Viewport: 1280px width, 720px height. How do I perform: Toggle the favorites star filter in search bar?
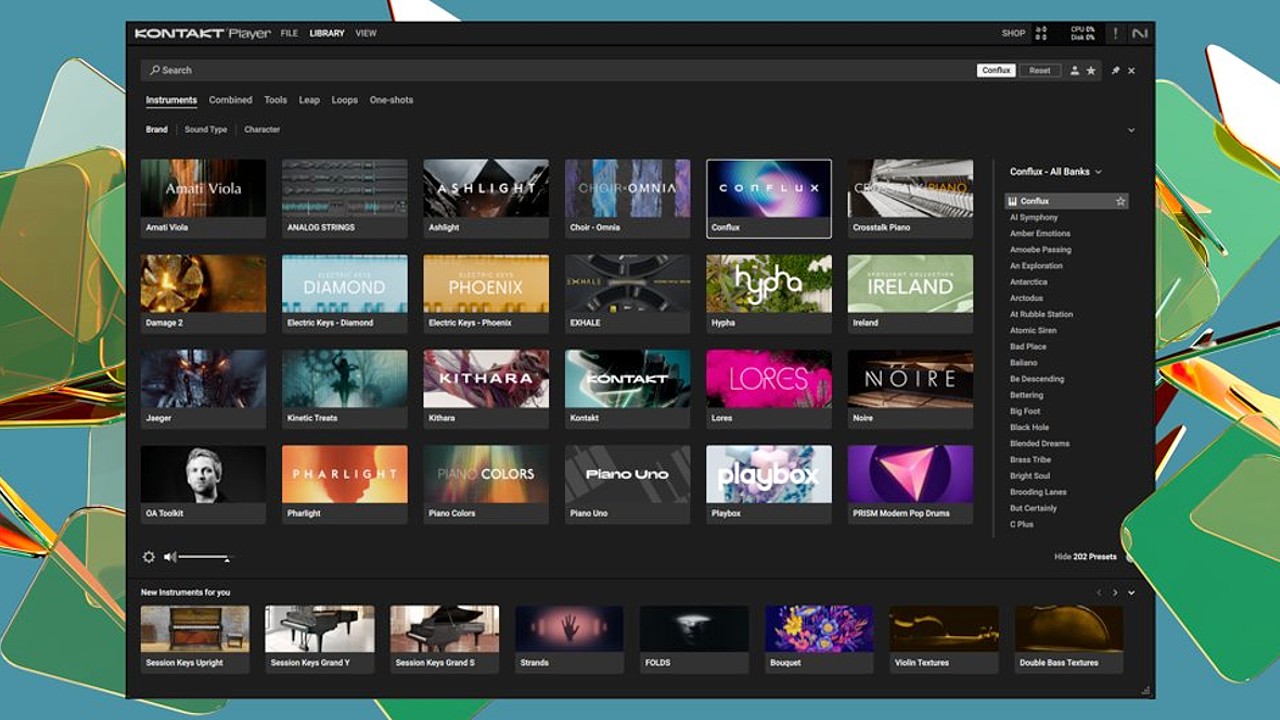[x=1091, y=71]
